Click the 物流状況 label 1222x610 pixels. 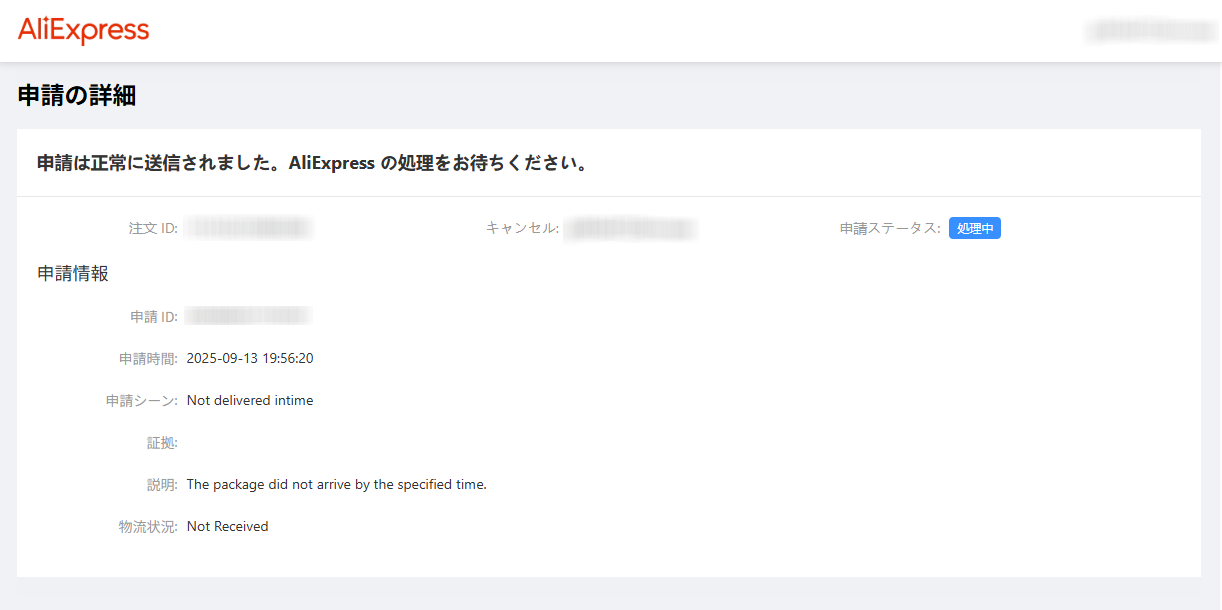tap(148, 526)
